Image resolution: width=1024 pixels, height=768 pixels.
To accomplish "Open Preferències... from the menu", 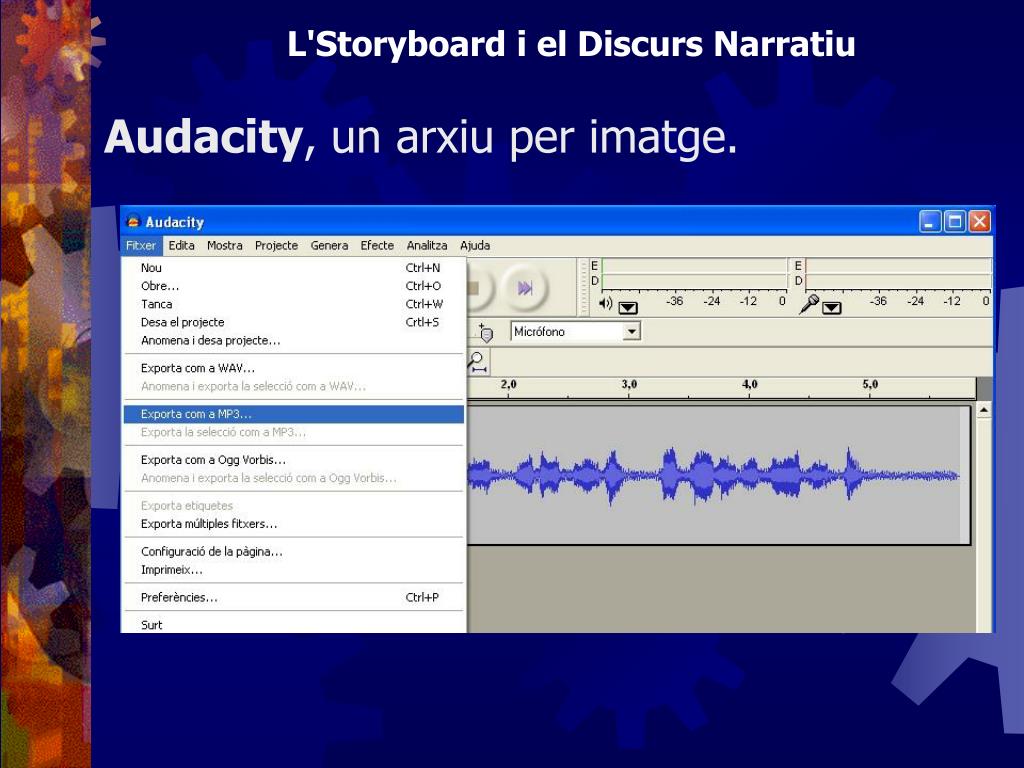I will click(x=294, y=598).
